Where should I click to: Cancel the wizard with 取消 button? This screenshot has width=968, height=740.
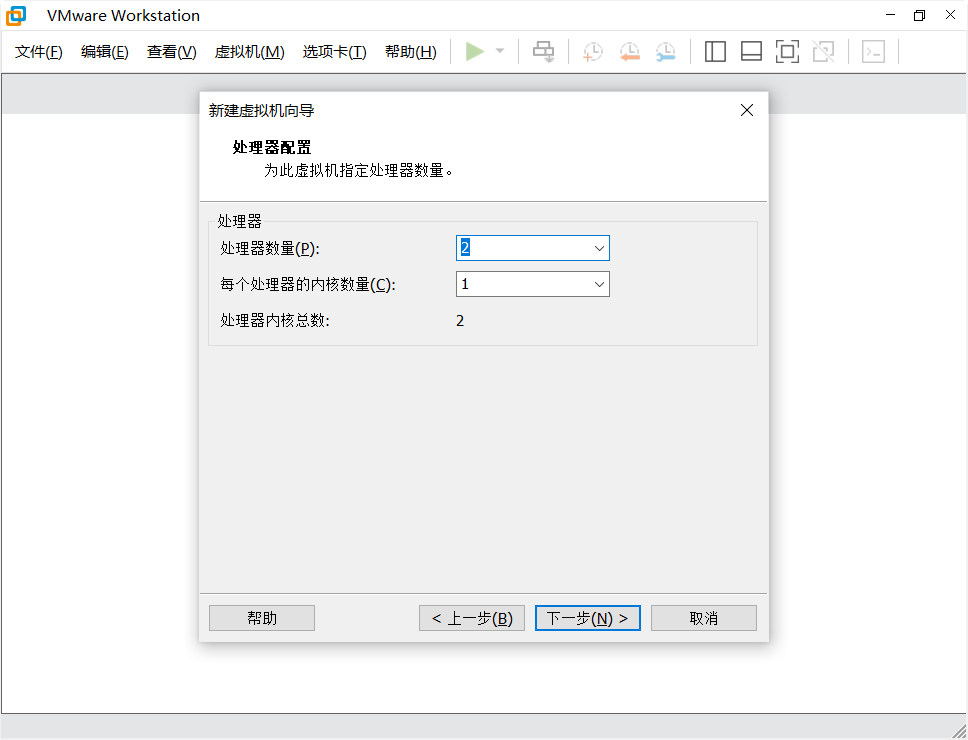pyautogui.click(x=704, y=618)
